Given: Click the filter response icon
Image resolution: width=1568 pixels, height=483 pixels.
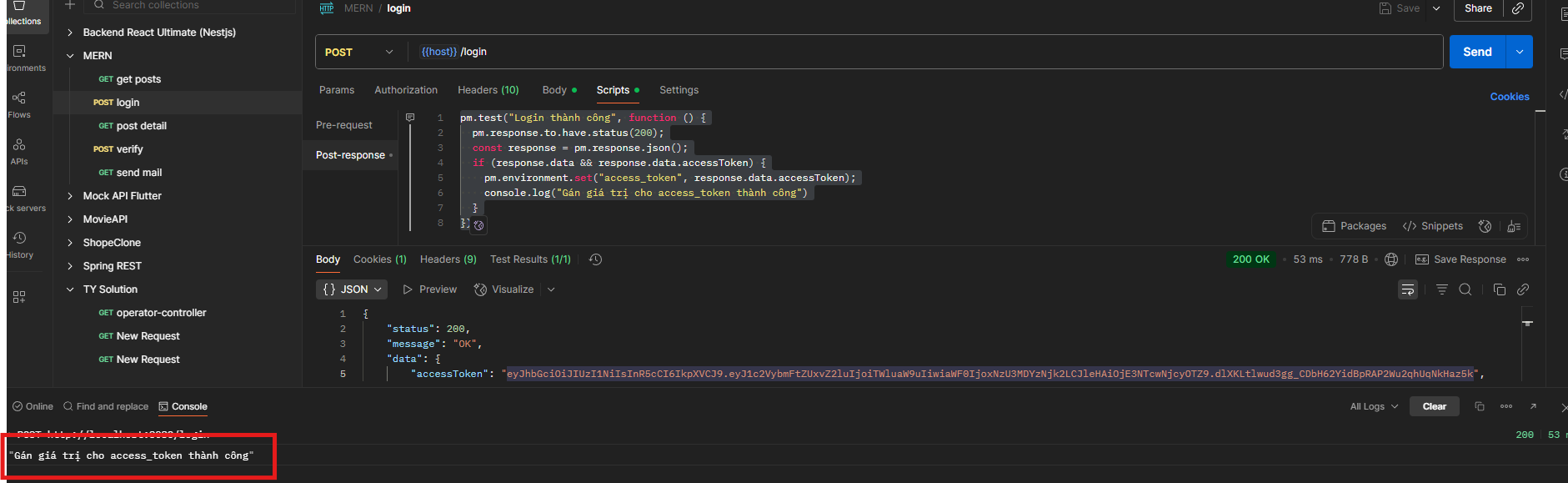Looking at the screenshot, I should [1441, 289].
